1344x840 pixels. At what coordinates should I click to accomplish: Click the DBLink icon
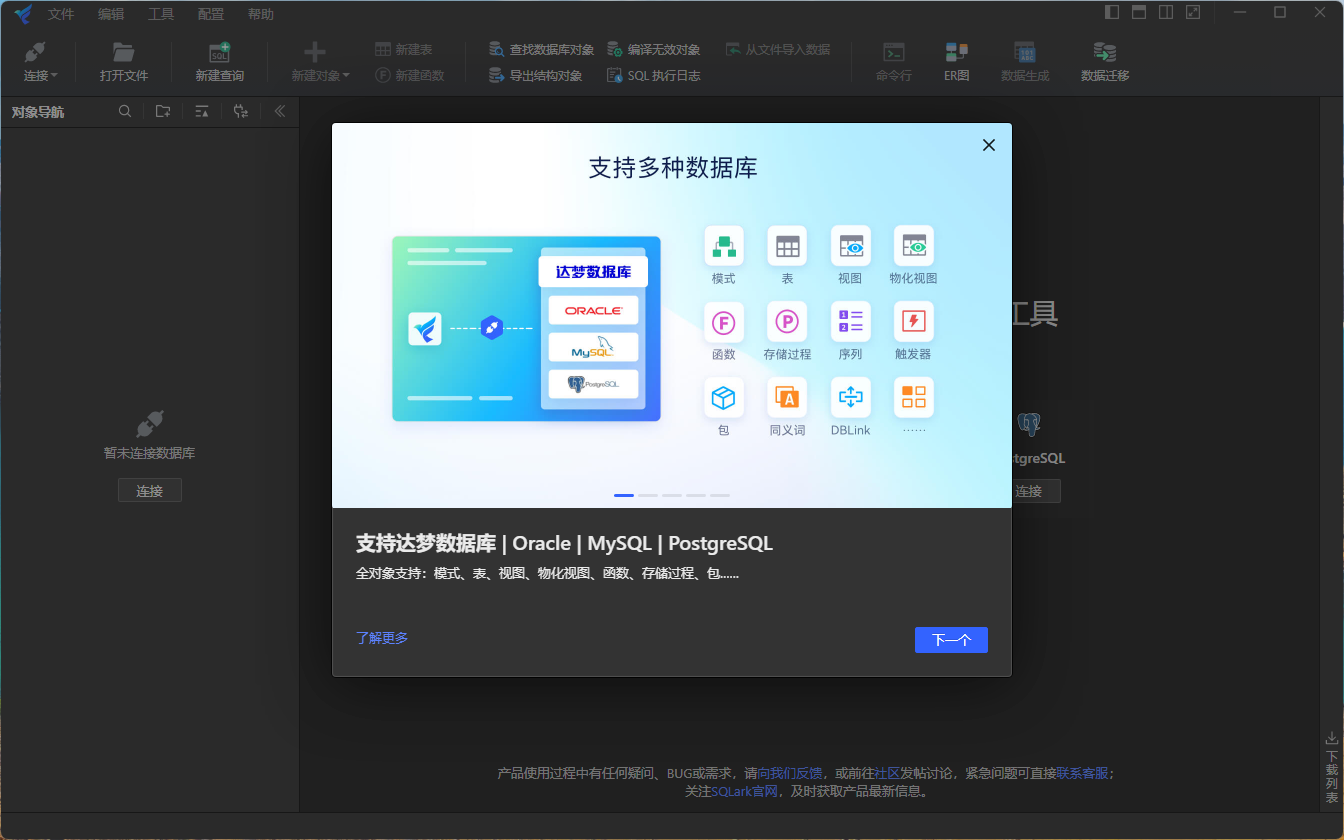click(x=851, y=398)
